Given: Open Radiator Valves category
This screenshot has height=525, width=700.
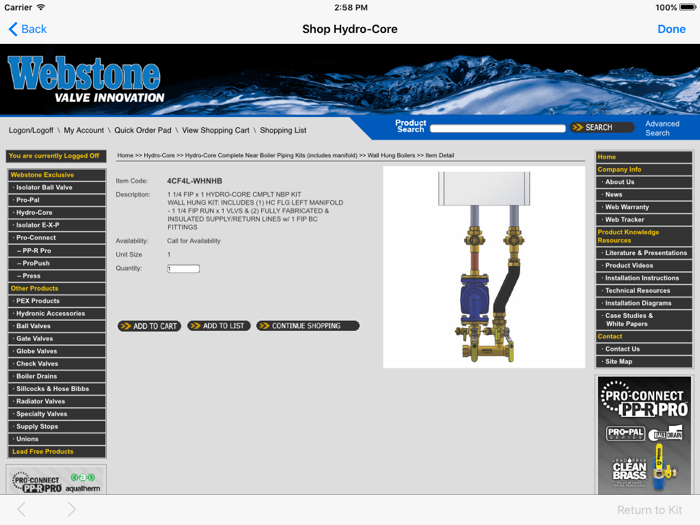Looking at the screenshot, I should (x=57, y=401).
